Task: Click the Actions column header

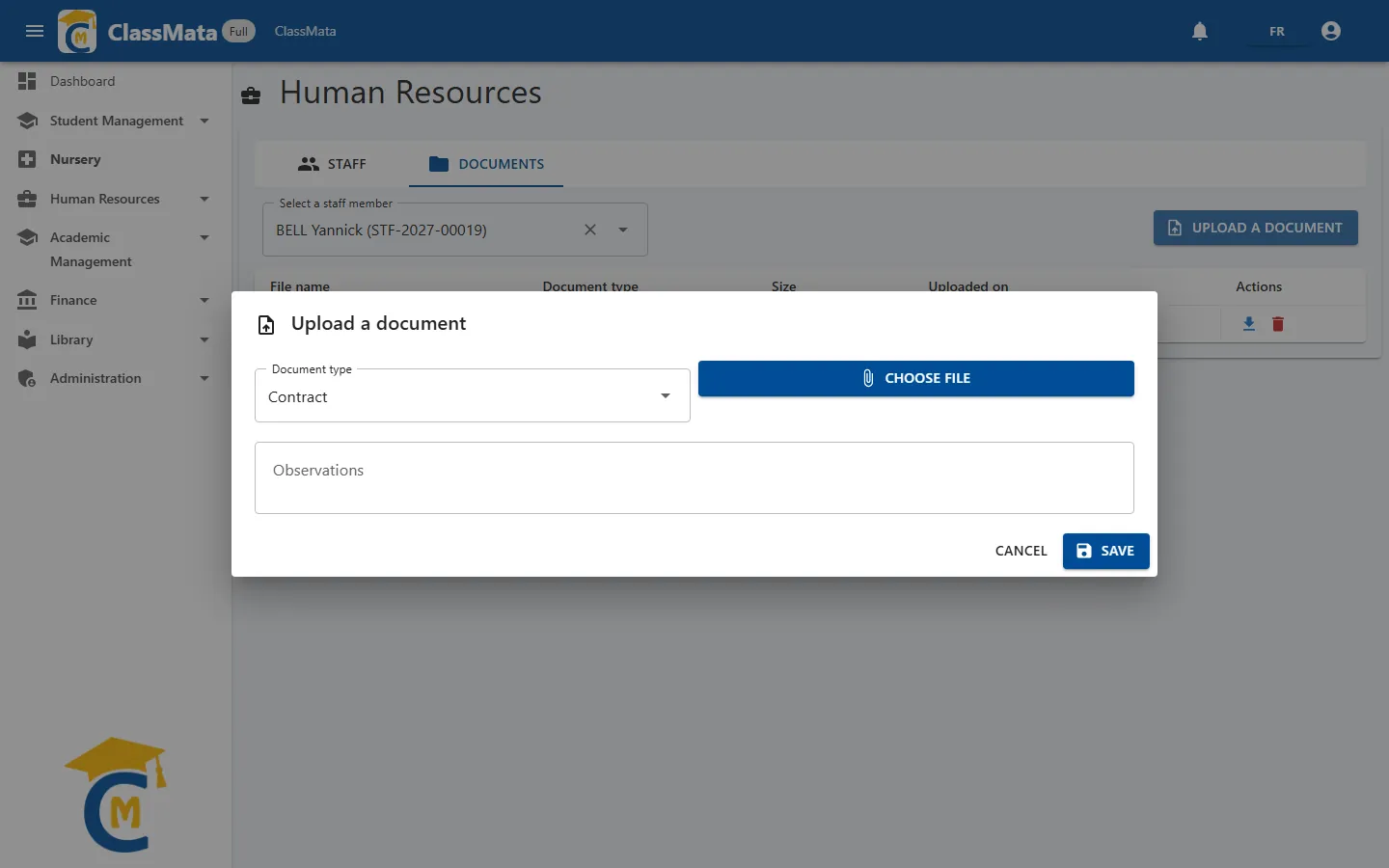Action: click(x=1259, y=286)
